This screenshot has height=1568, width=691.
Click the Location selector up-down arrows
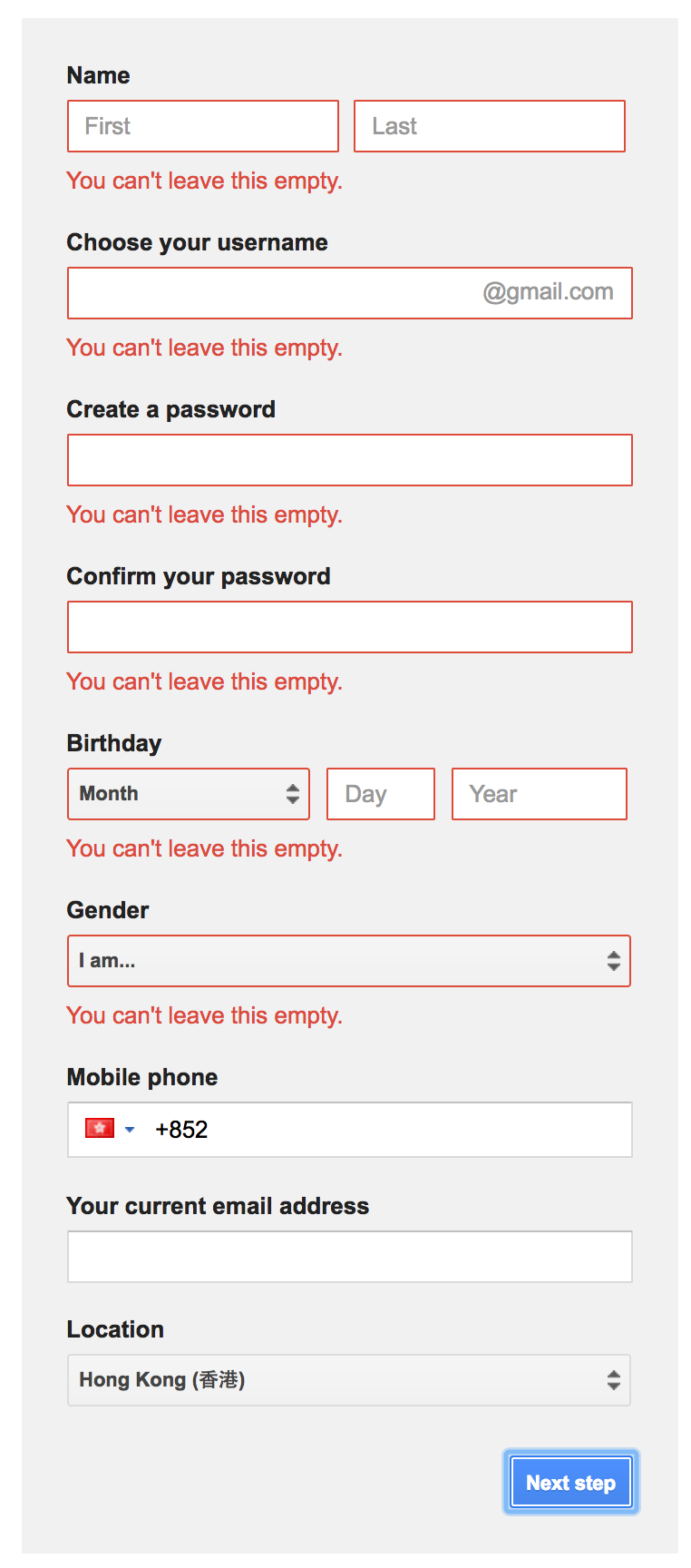pos(614,1380)
